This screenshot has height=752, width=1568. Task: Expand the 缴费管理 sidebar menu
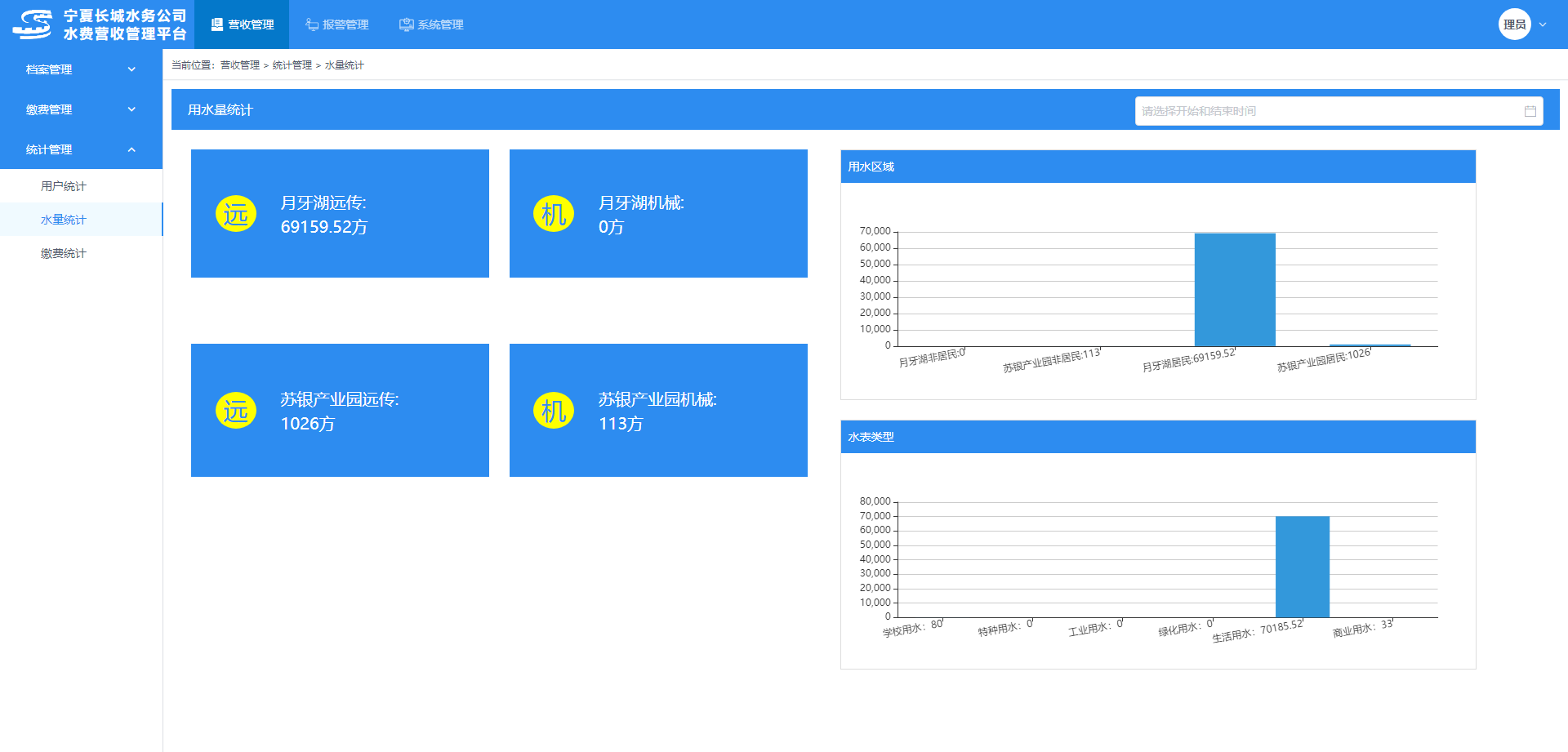81,109
